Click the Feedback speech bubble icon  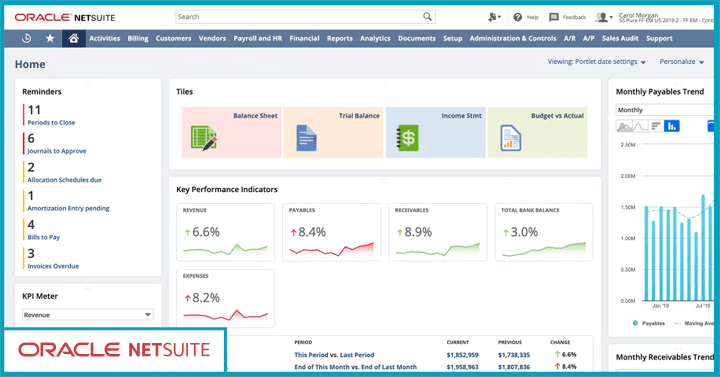tap(554, 17)
